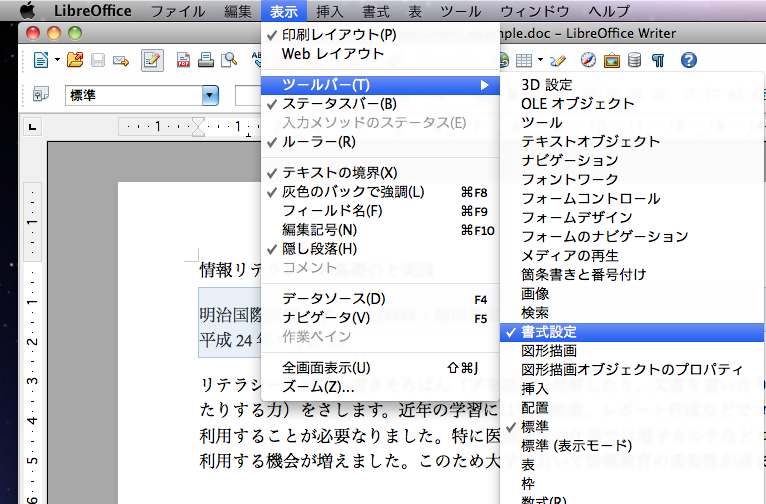
Task: Enable the 箇条書きと番号付け toolbar
Action: click(x=632, y=274)
